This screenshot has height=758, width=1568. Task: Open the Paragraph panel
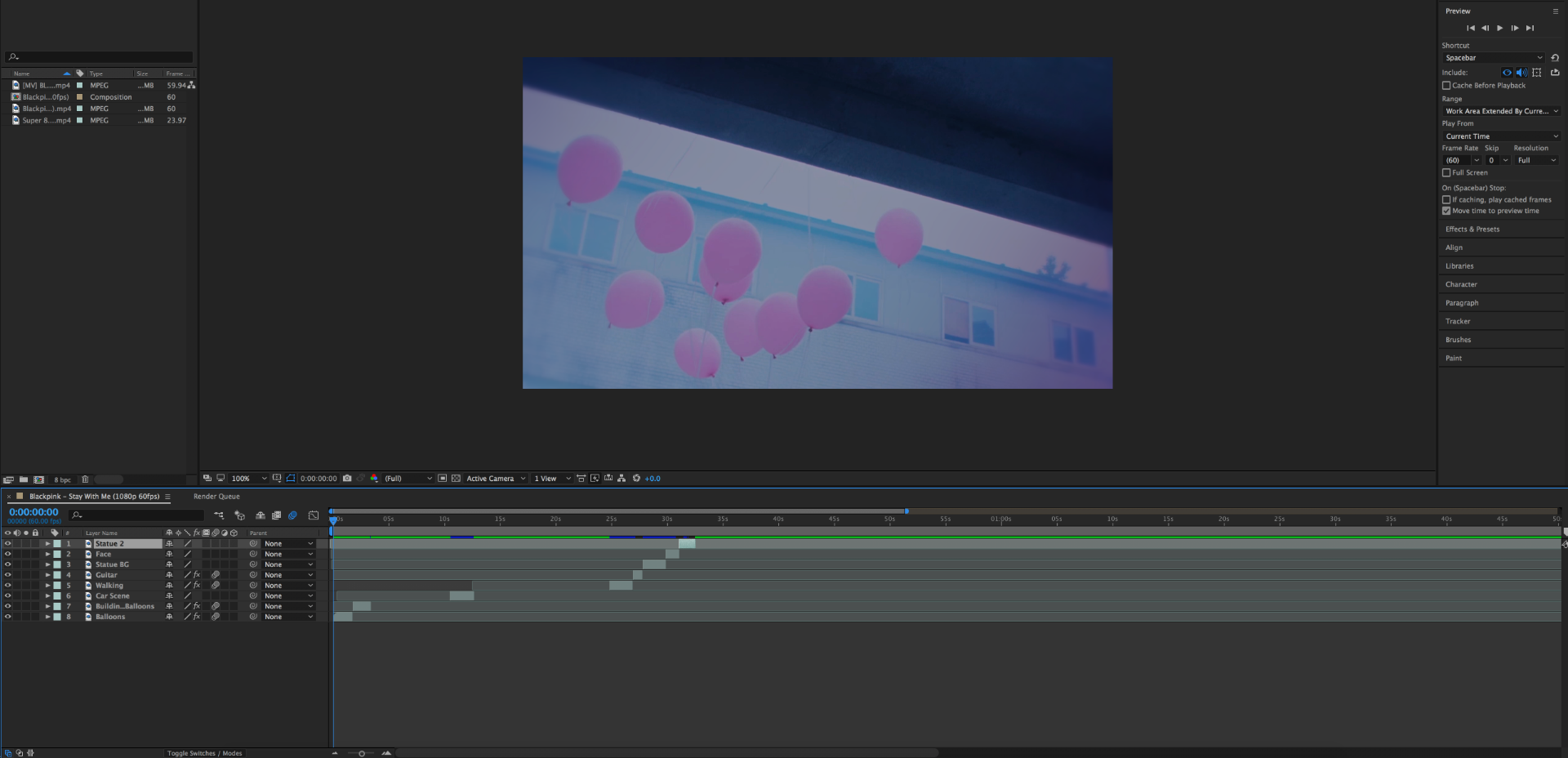pyautogui.click(x=1462, y=303)
